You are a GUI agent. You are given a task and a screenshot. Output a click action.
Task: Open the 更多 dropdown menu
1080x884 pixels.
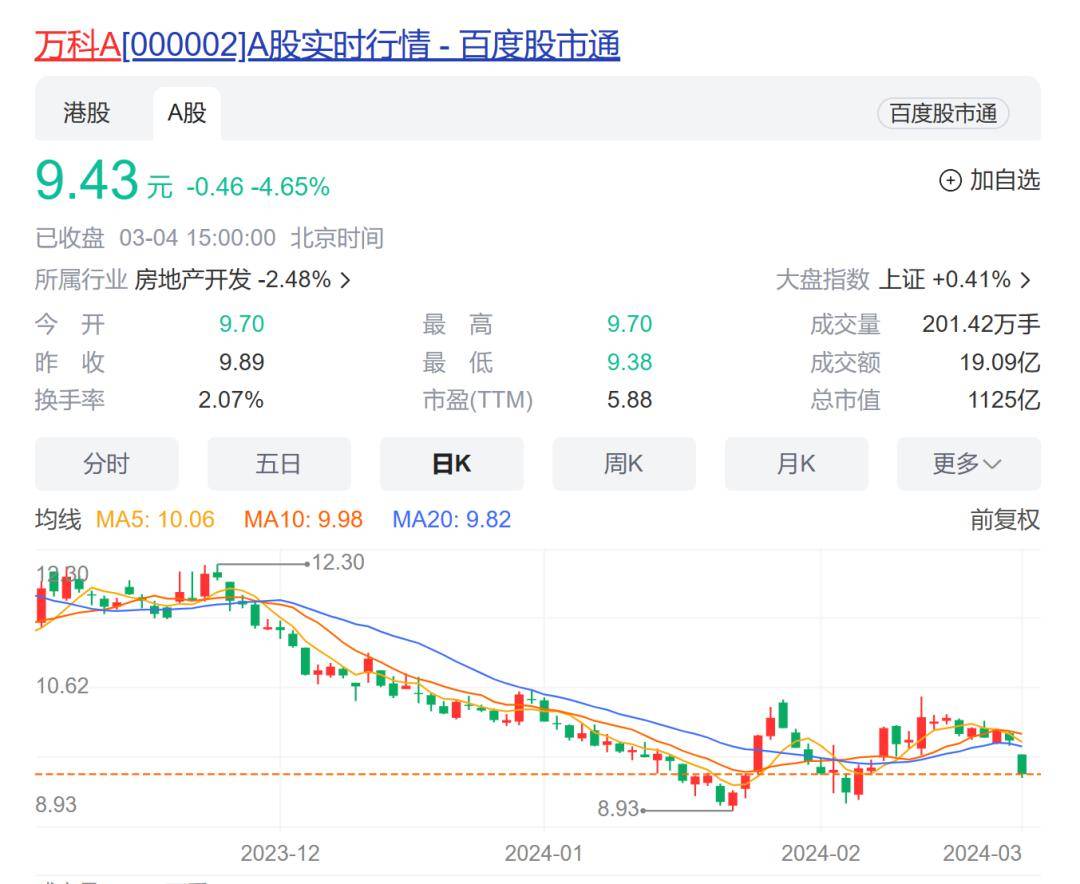[x=967, y=463]
